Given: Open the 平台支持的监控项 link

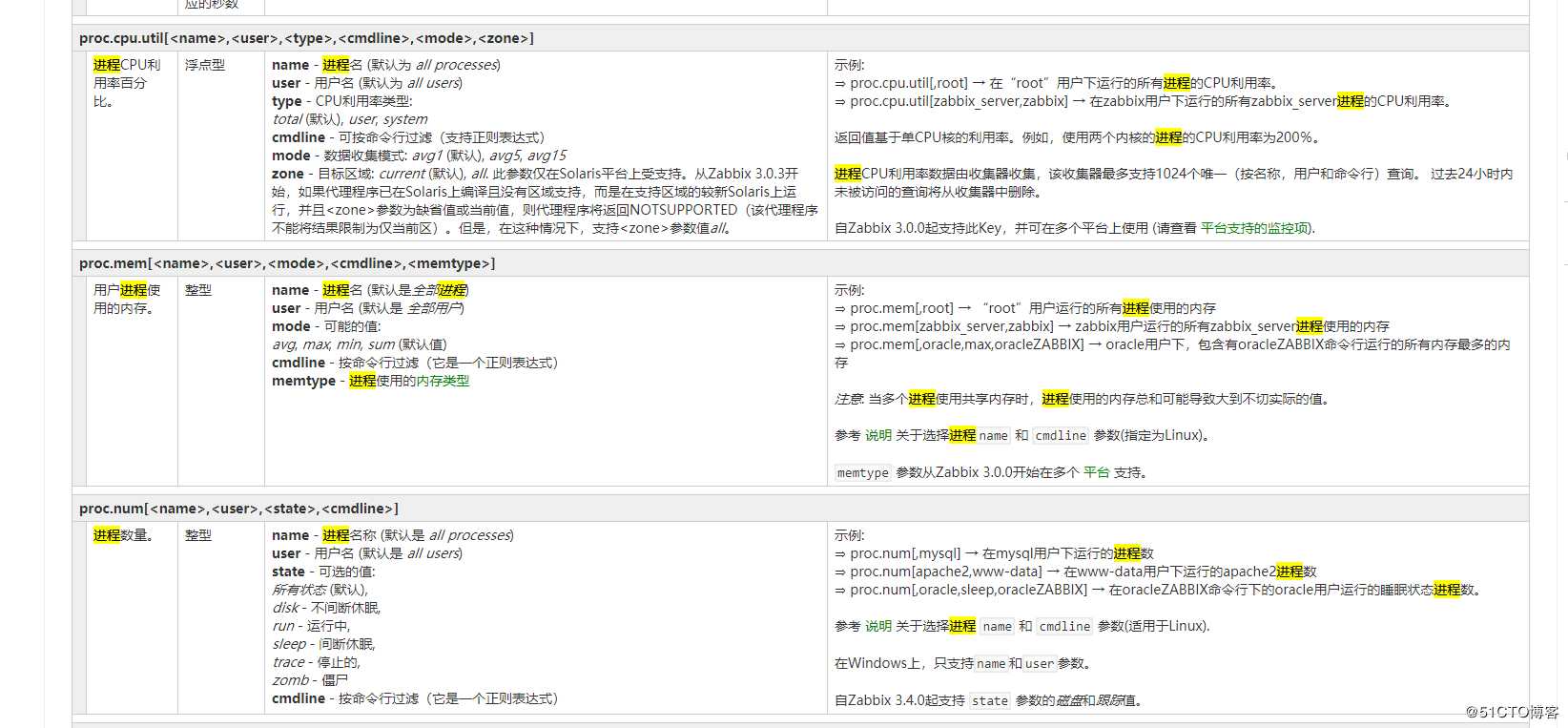Looking at the screenshot, I should [1256, 228].
